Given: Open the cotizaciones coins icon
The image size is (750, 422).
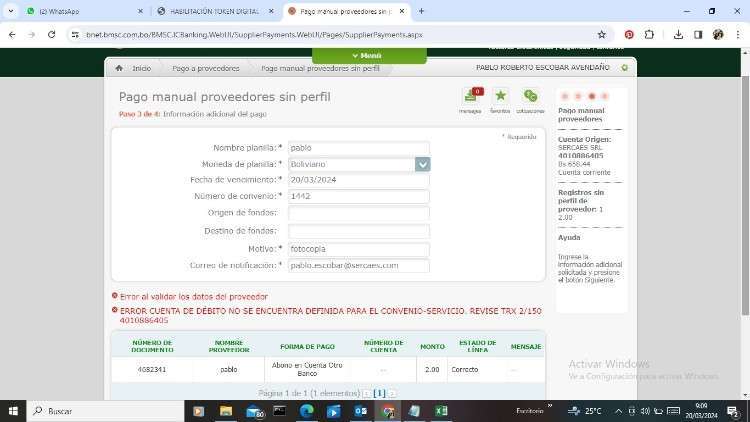Looking at the screenshot, I should point(530,96).
